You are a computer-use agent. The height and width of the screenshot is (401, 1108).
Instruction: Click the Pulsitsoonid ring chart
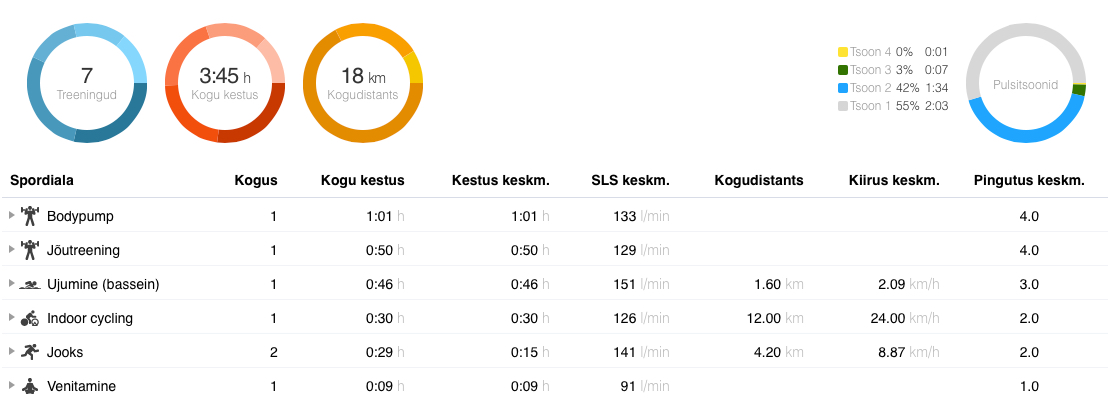point(1026,82)
